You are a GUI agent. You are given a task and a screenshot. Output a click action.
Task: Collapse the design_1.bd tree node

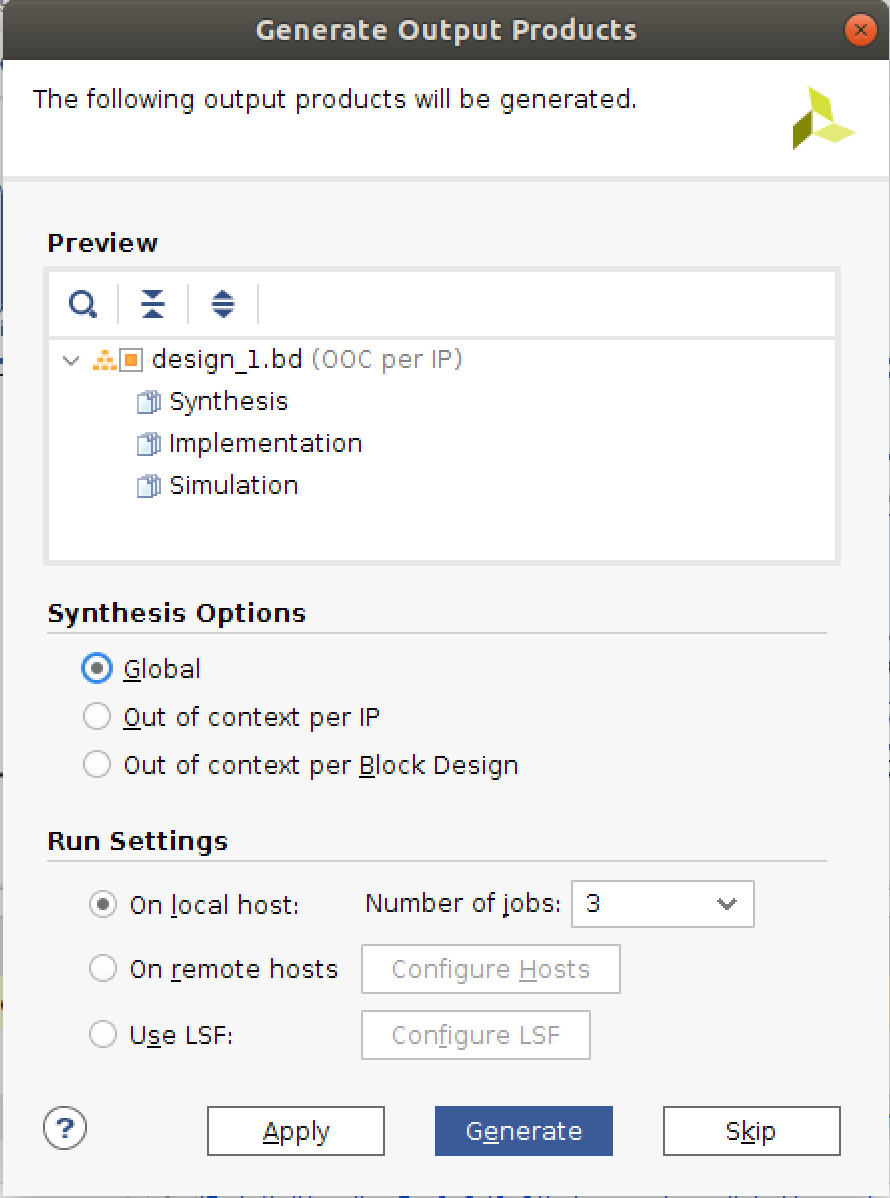[x=70, y=360]
